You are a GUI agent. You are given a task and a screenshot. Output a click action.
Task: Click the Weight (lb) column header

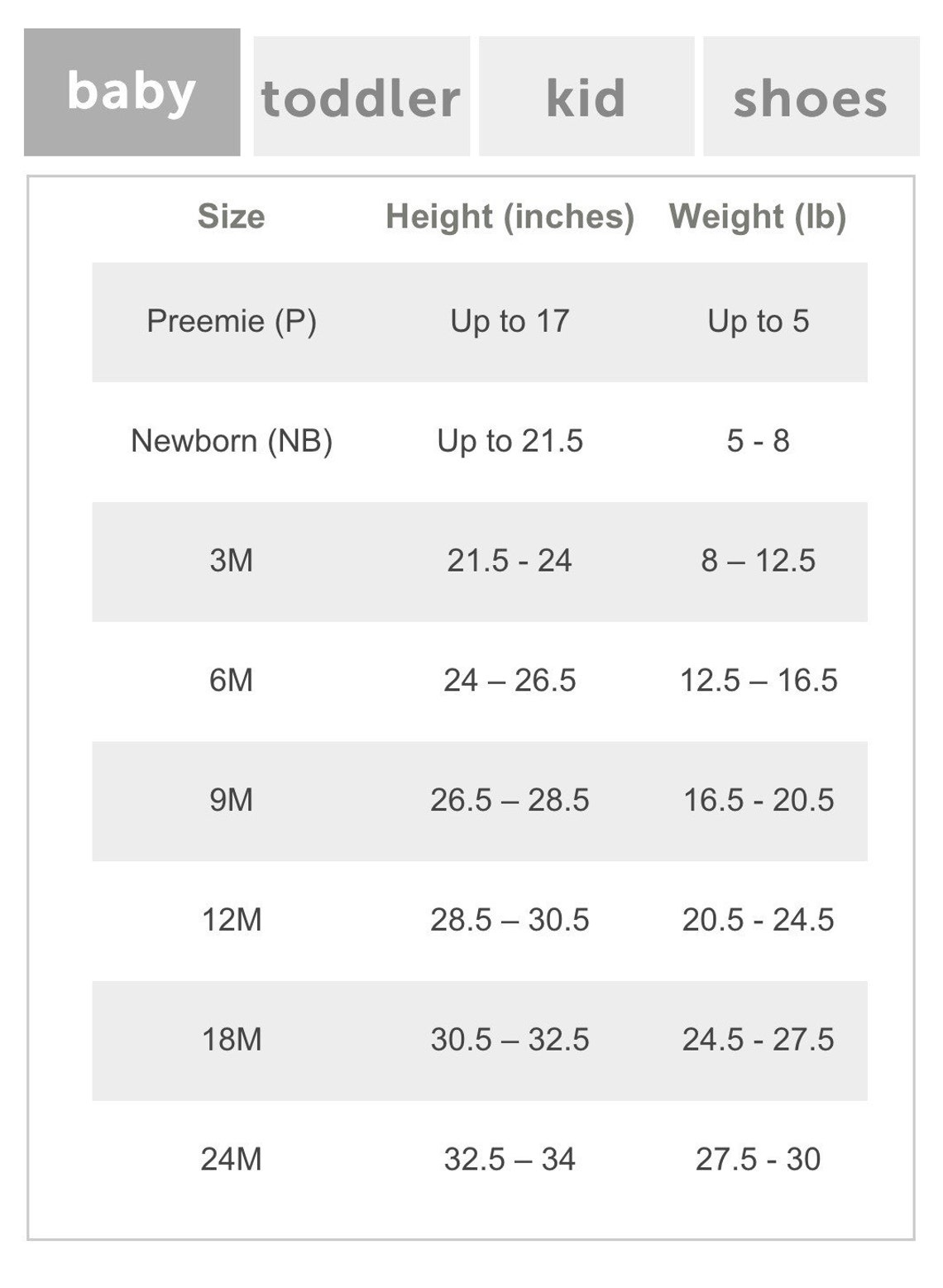tap(758, 217)
